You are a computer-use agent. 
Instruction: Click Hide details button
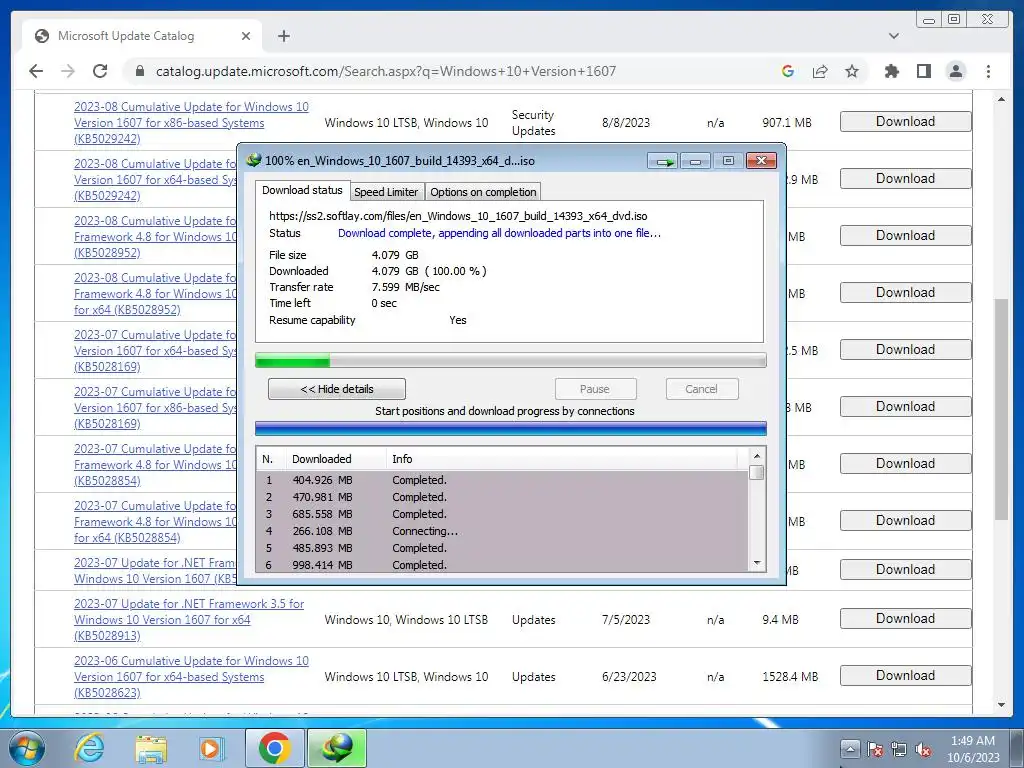337,389
